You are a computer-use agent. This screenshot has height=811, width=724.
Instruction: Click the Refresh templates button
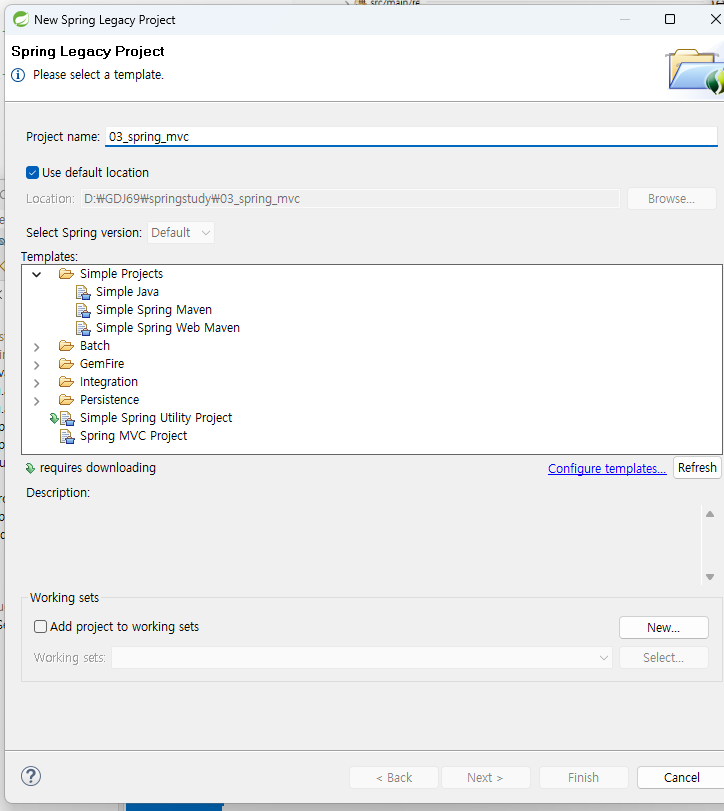[x=697, y=468]
